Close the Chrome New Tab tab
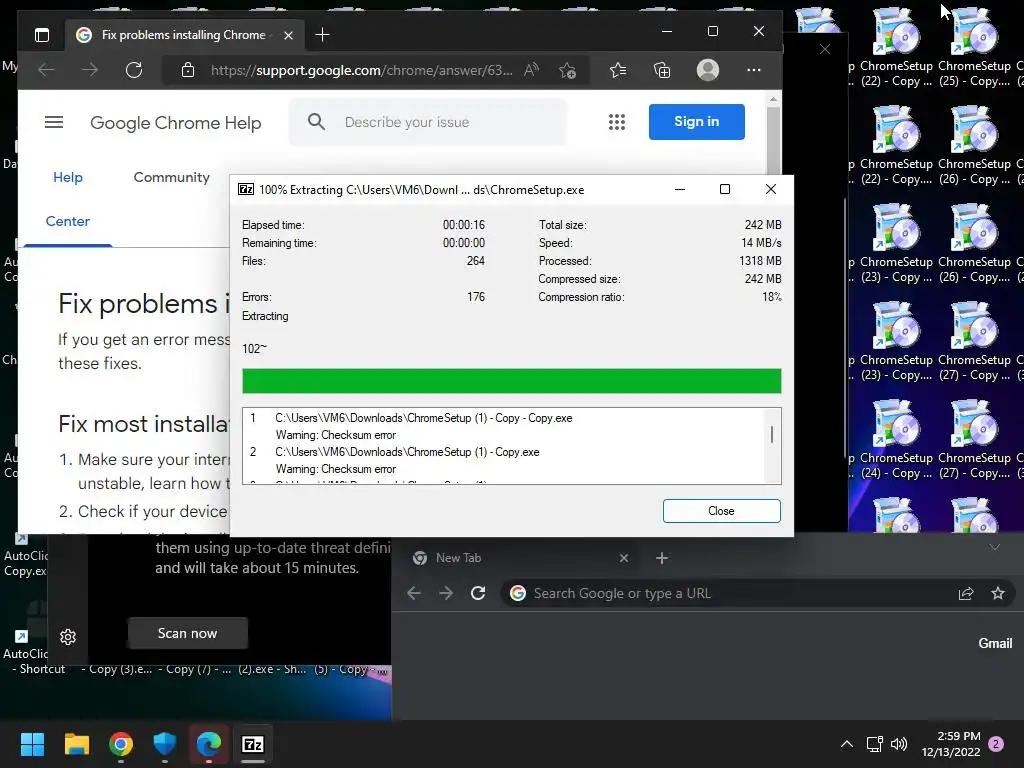The image size is (1024, 768). pyautogui.click(x=624, y=558)
